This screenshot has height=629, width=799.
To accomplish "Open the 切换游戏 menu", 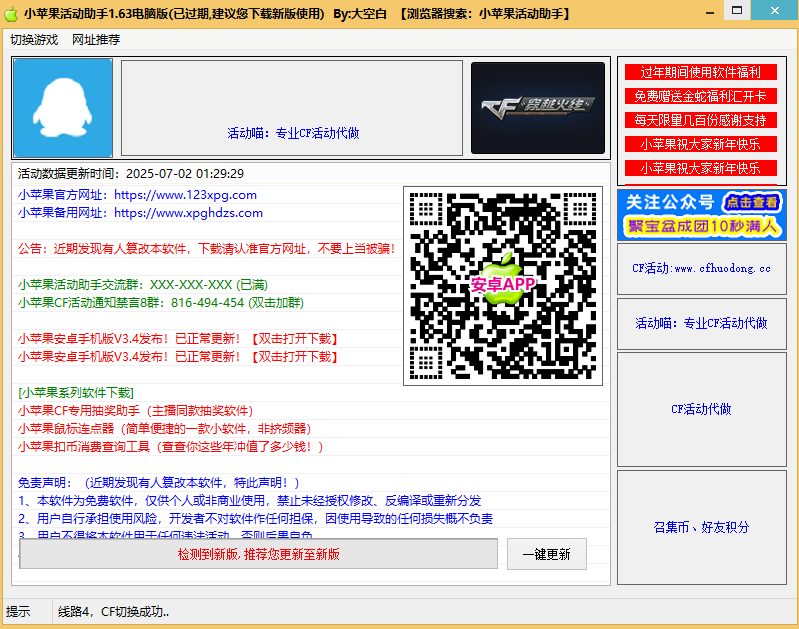I will tap(34, 40).
